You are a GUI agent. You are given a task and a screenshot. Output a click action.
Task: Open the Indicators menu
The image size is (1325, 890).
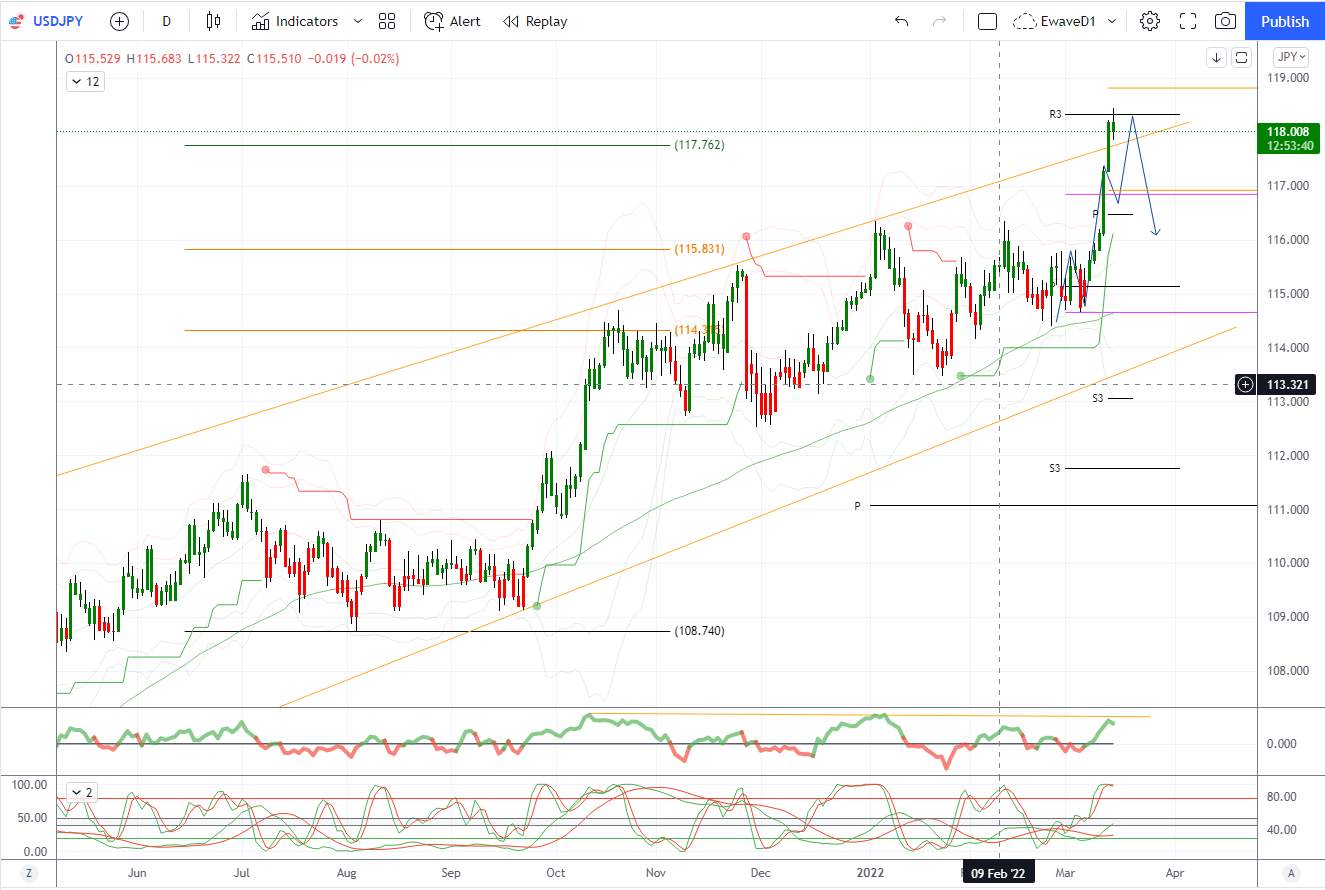295,21
